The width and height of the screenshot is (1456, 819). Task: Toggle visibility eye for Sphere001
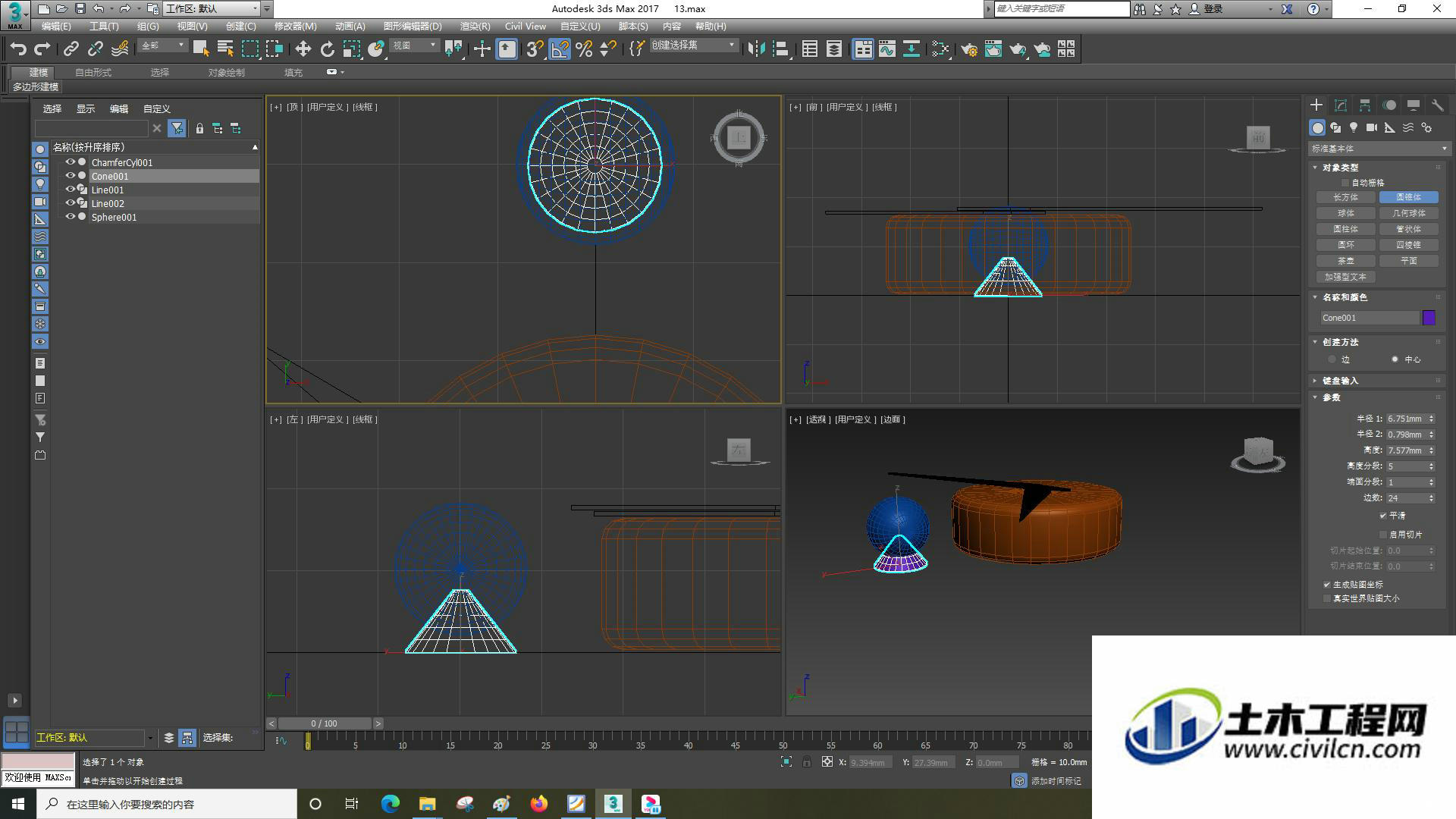(71, 217)
